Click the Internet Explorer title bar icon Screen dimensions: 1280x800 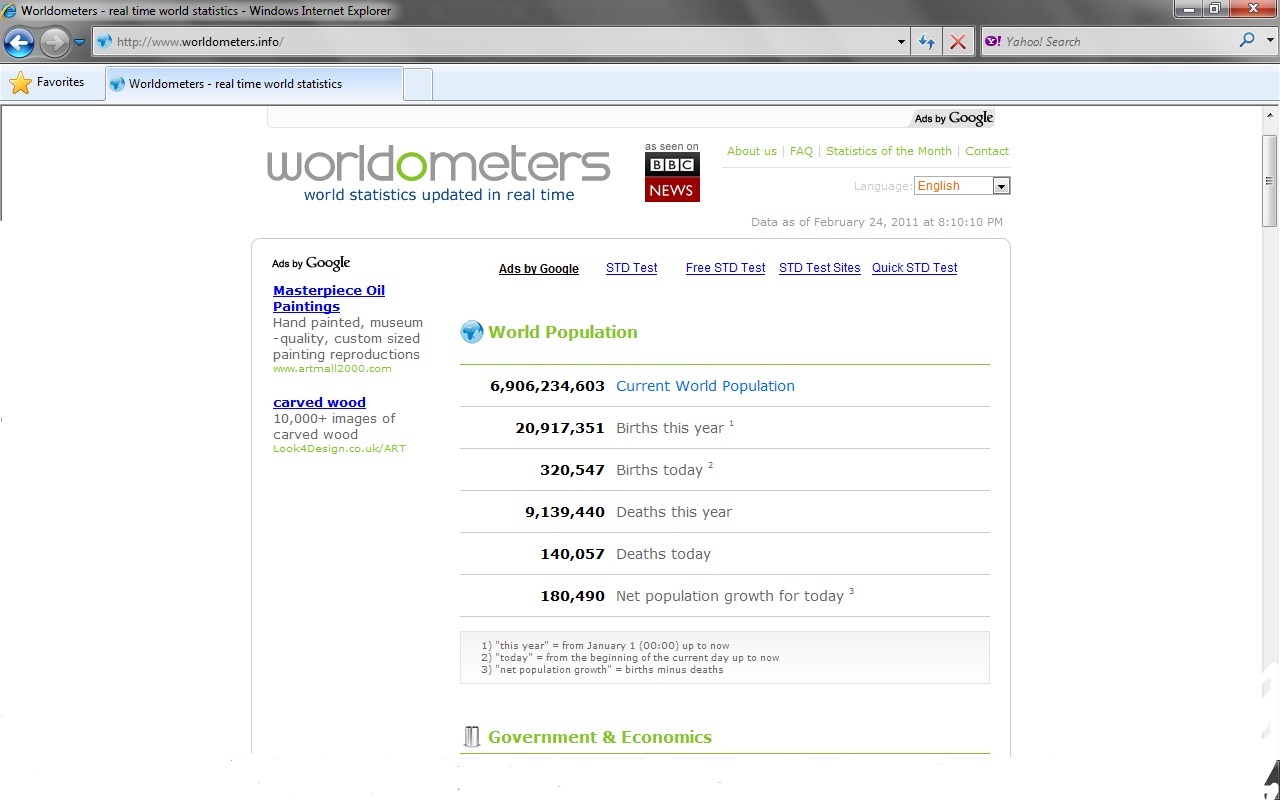click(x=10, y=10)
